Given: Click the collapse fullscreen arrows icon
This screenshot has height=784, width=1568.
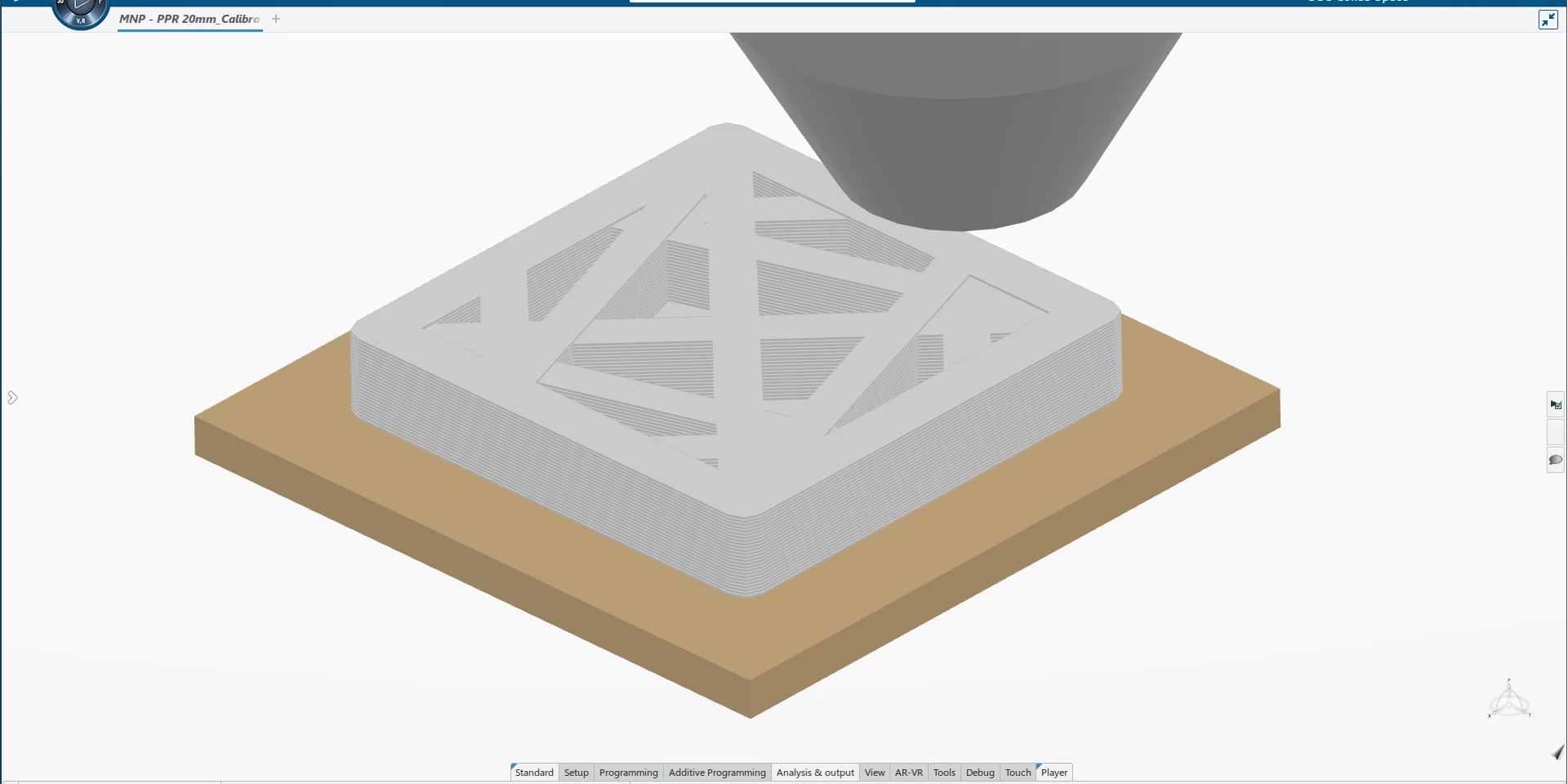Looking at the screenshot, I should tap(1548, 20).
